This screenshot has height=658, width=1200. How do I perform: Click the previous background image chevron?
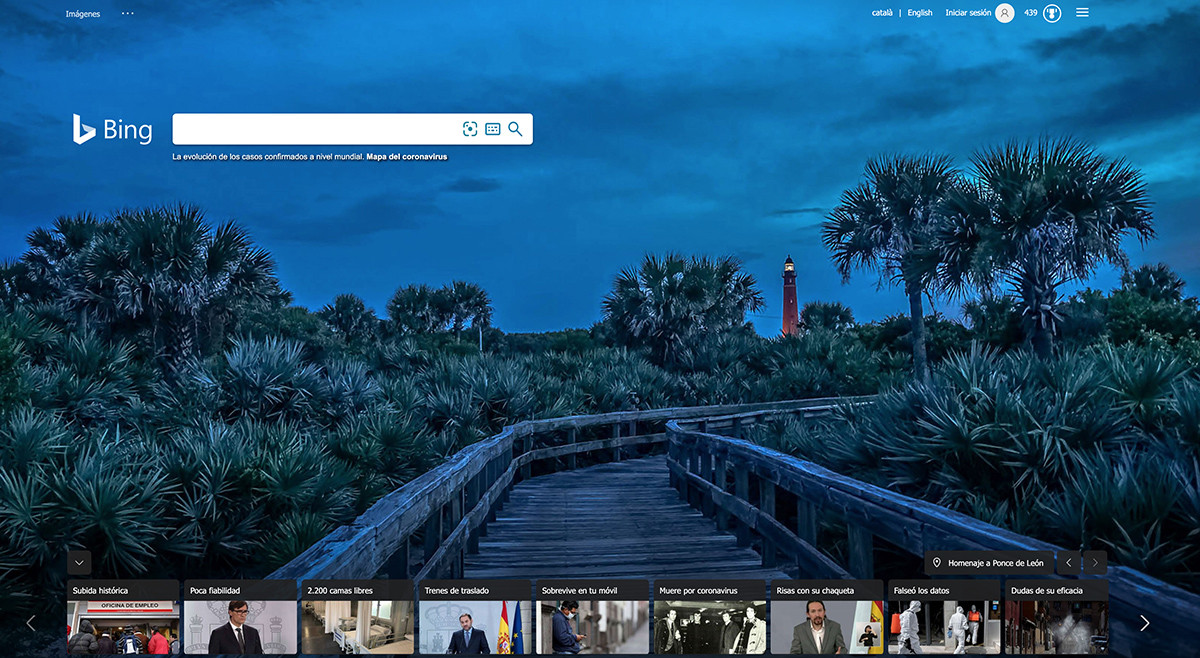pyautogui.click(x=1068, y=562)
